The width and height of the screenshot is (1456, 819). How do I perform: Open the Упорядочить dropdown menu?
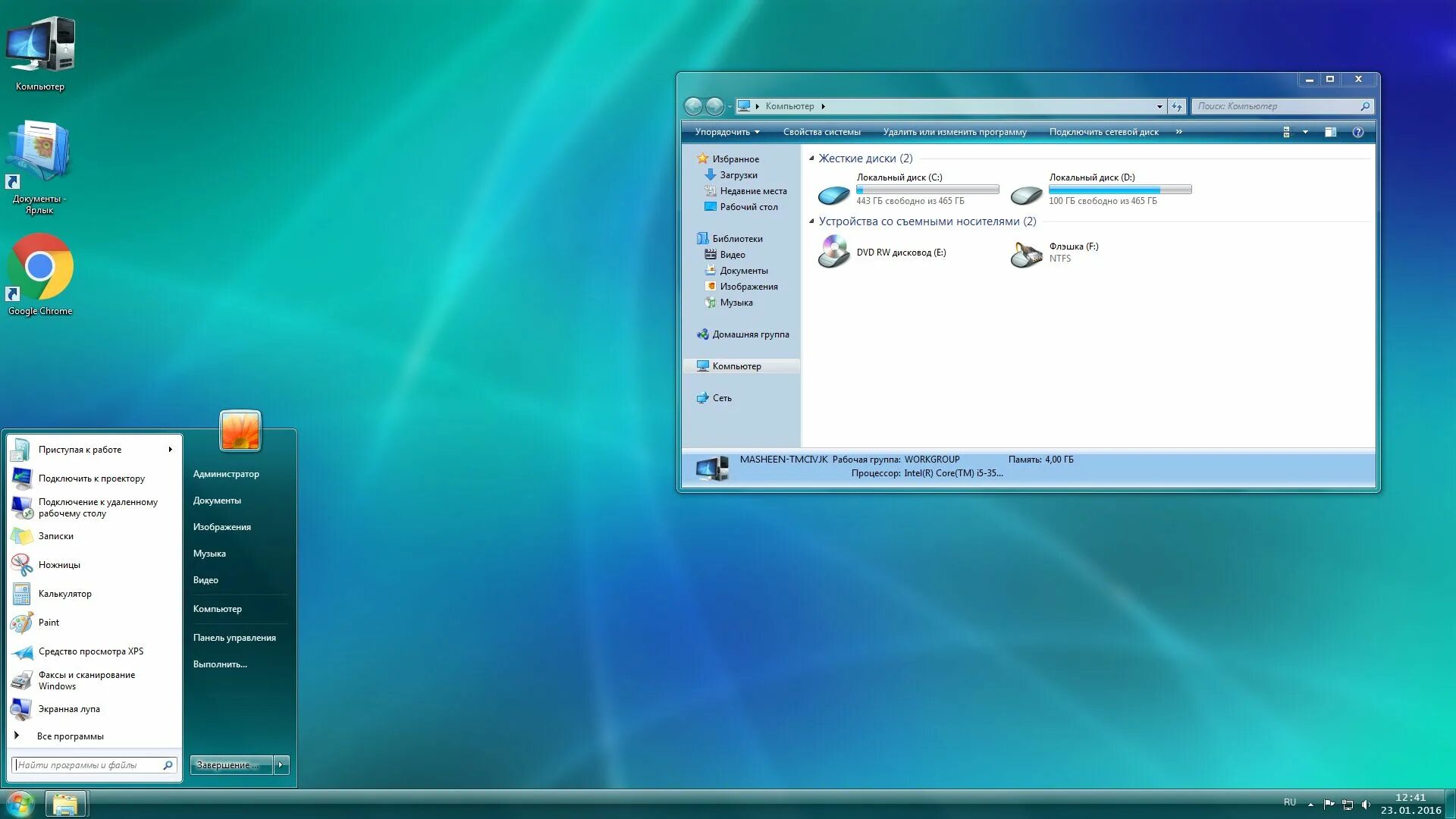point(727,132)
